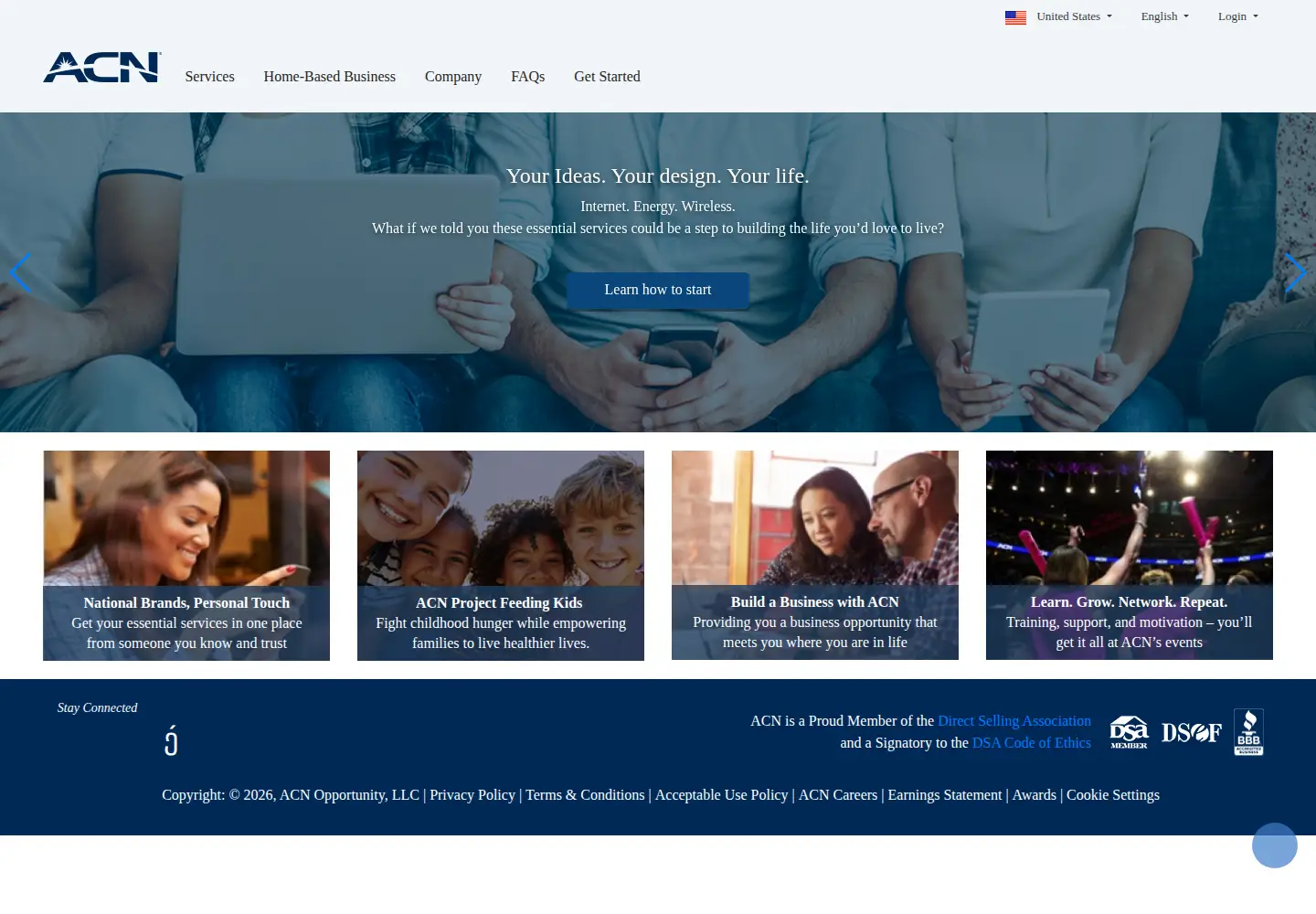
Task: Follow the Direct Selling Association link
Action: click(x=1014, y=721)
